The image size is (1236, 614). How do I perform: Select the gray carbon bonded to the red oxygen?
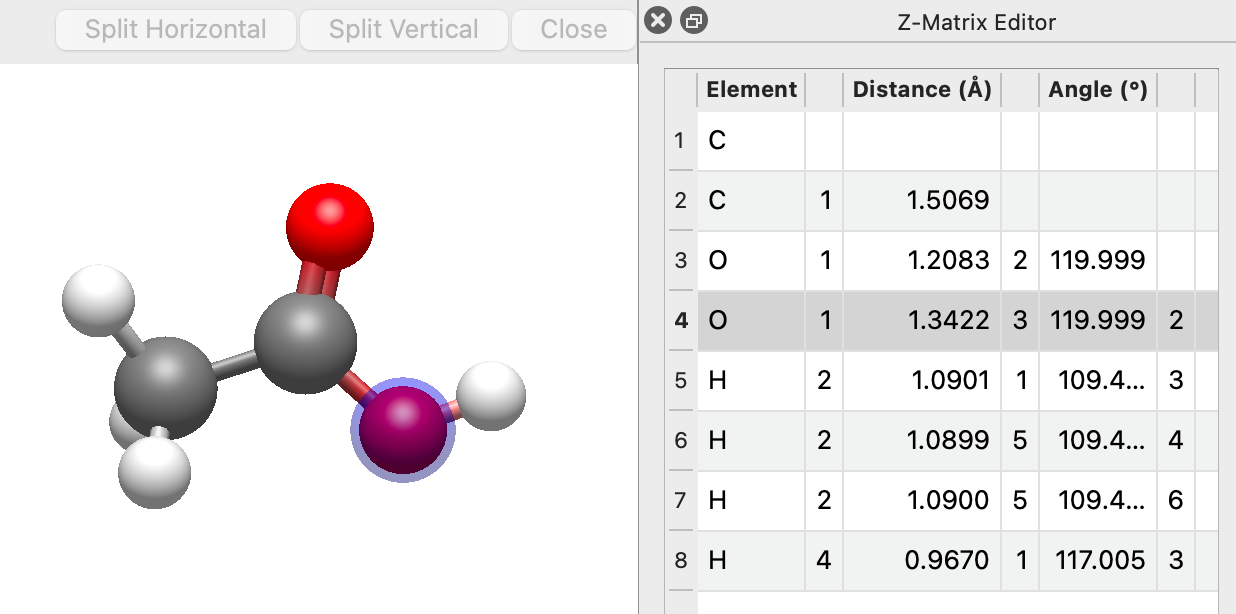(305, 342)
